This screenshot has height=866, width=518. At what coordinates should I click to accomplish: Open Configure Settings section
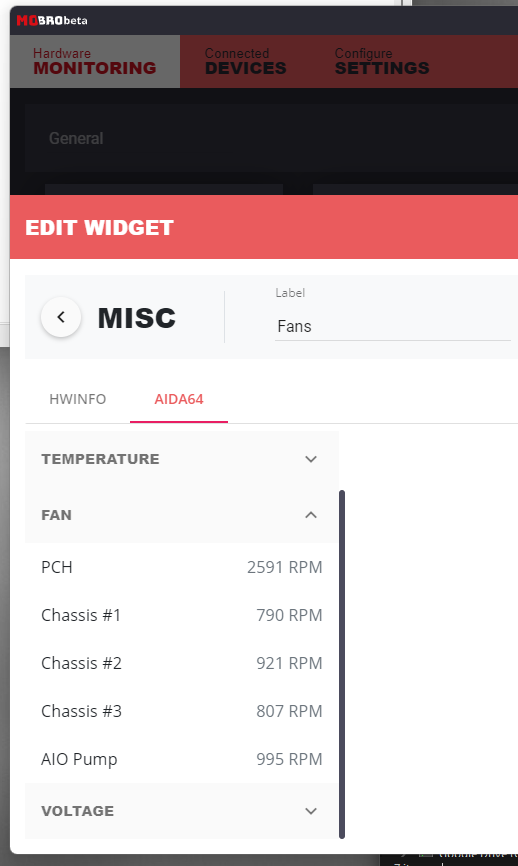coord(382,61)
